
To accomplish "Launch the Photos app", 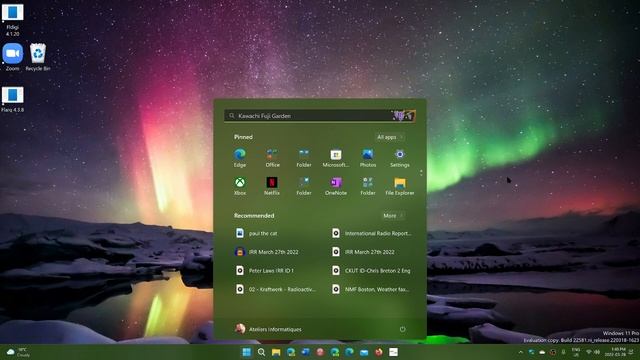I will [x=368, y=158].
